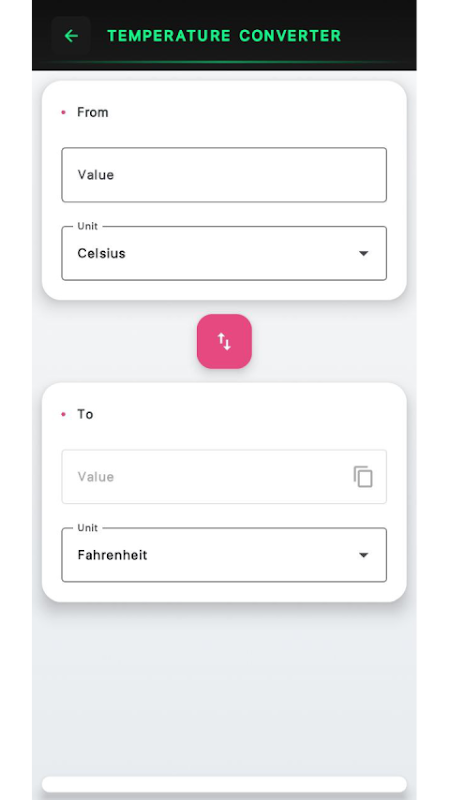Copy the converted value to clipboard

click(363, 477)
